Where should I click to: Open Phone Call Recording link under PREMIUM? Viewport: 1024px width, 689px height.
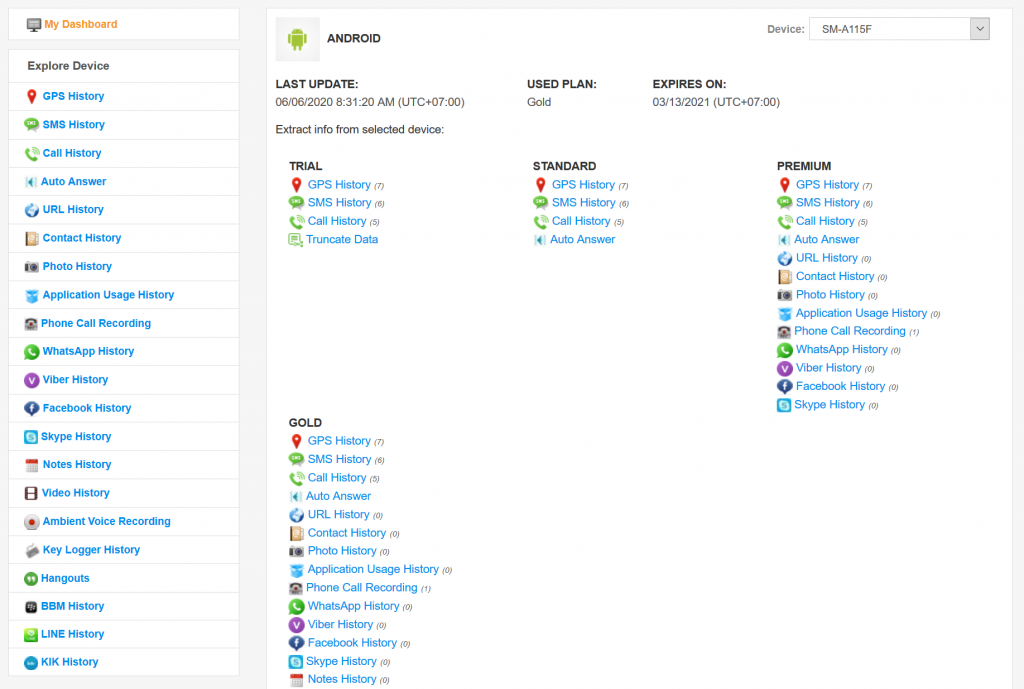coord(850,331)
